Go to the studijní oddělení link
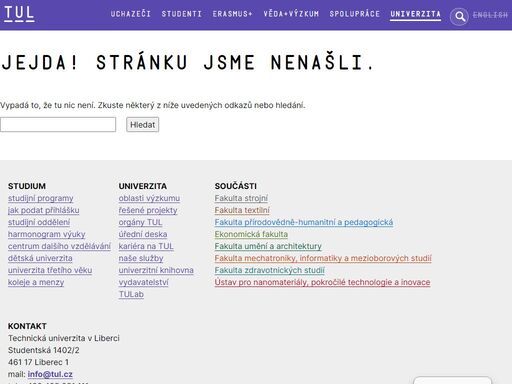512x384 pixels. [x=39, y=222]
